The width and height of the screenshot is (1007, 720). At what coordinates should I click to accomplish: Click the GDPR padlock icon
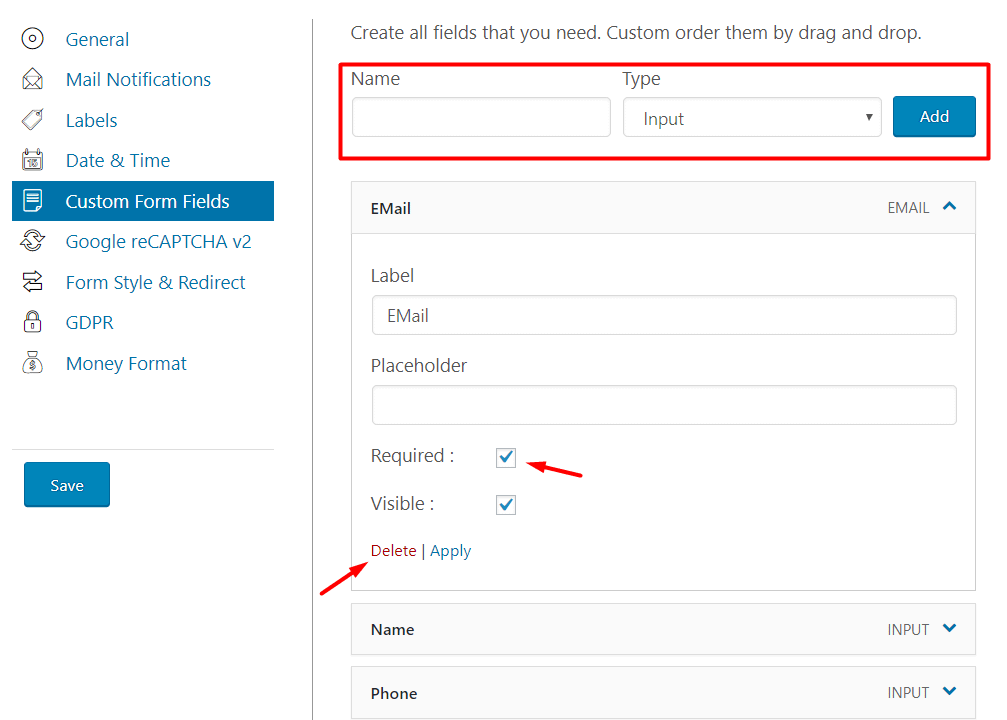tap(33, 322)
